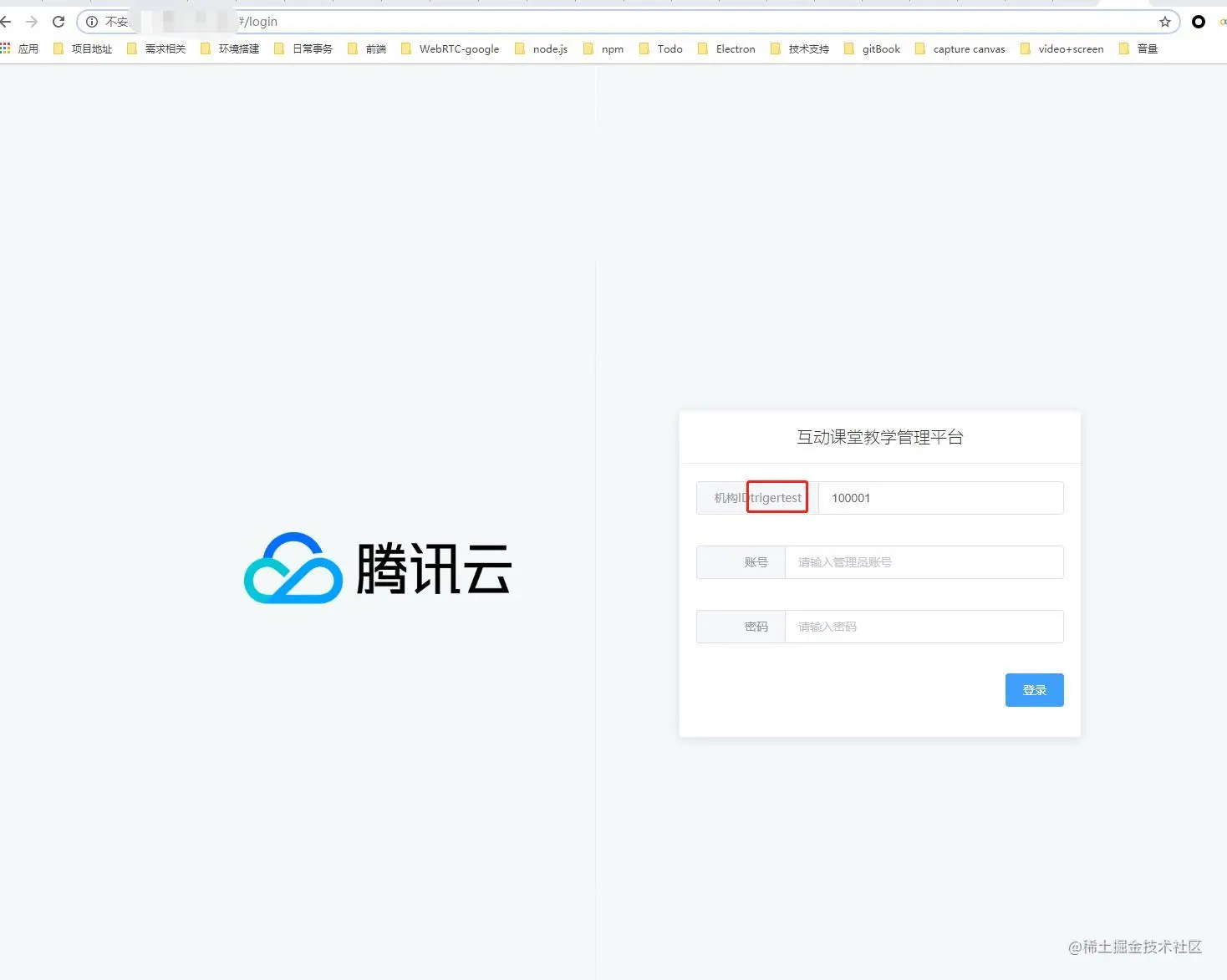The image size is (1227, 980).
Task: Click the 机构ID field containing 100001
Action: [x=940, y=498]
